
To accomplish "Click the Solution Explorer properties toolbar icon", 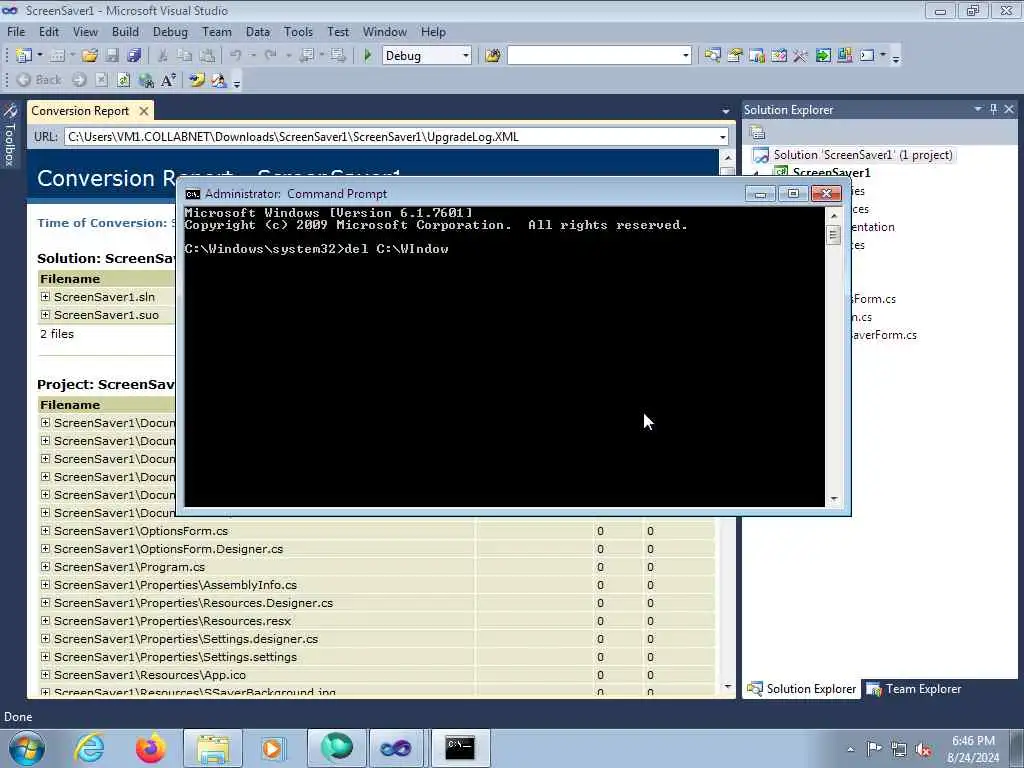I will (x=758, y=133).
